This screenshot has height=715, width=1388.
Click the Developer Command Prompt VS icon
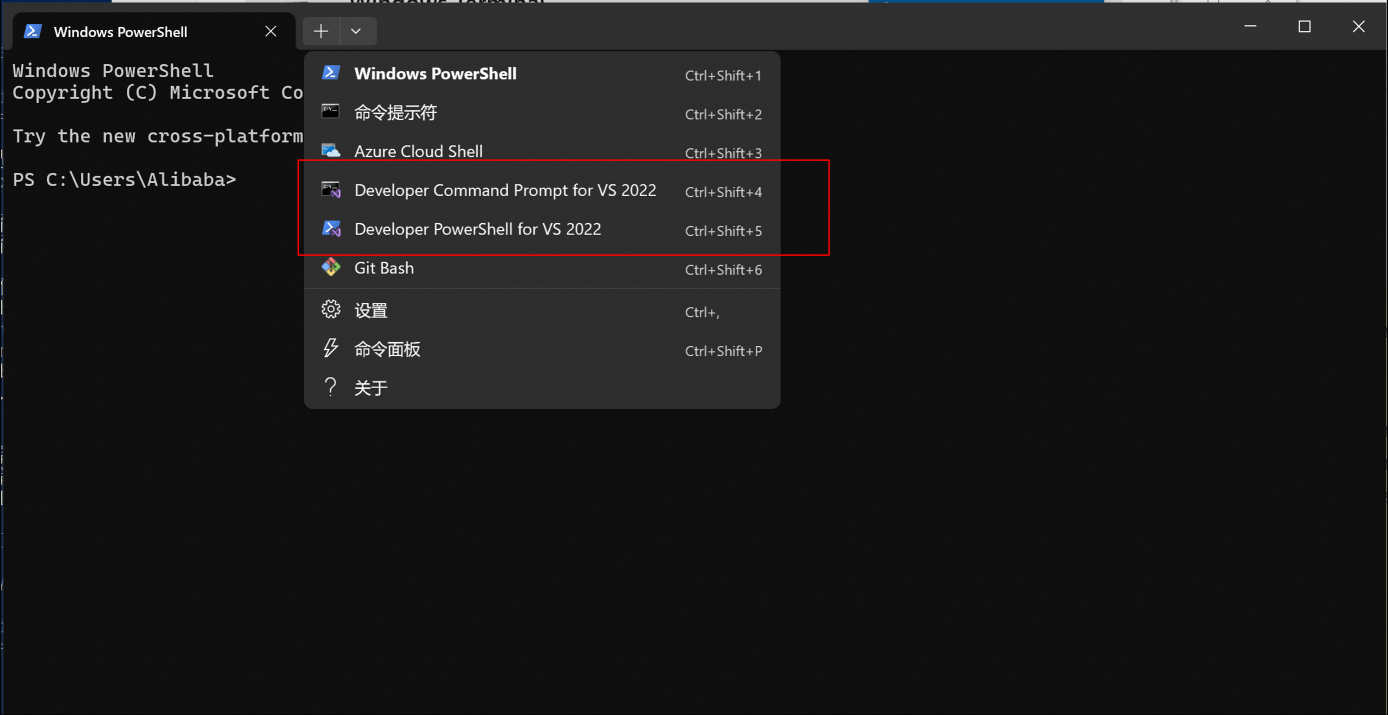[331, 190]
